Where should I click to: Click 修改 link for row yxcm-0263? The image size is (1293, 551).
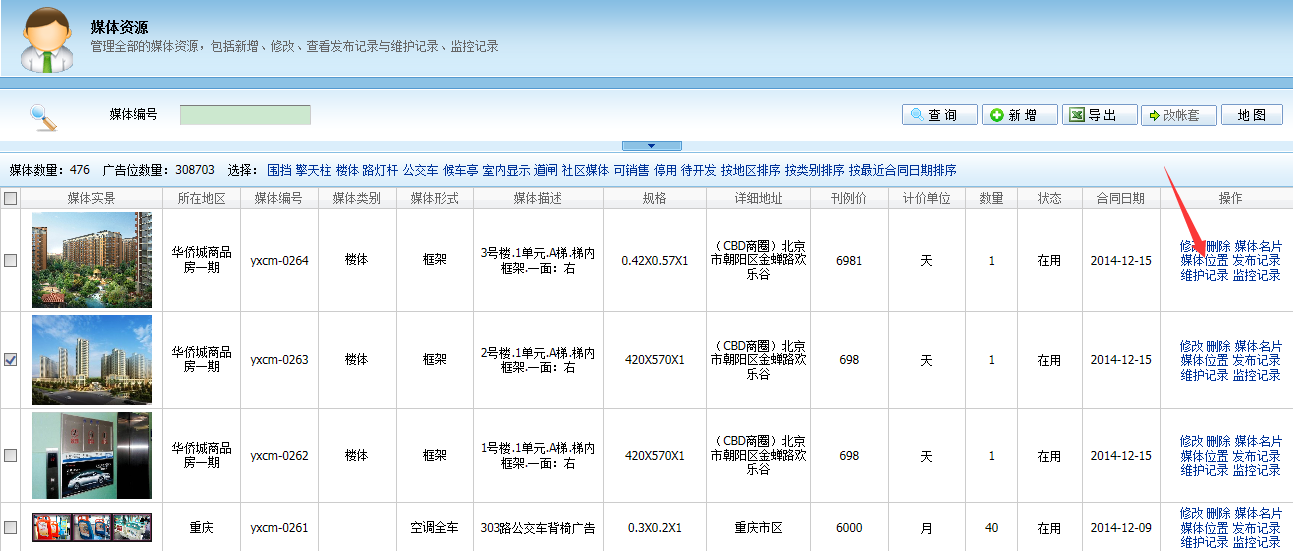(x=1191, y=346)
